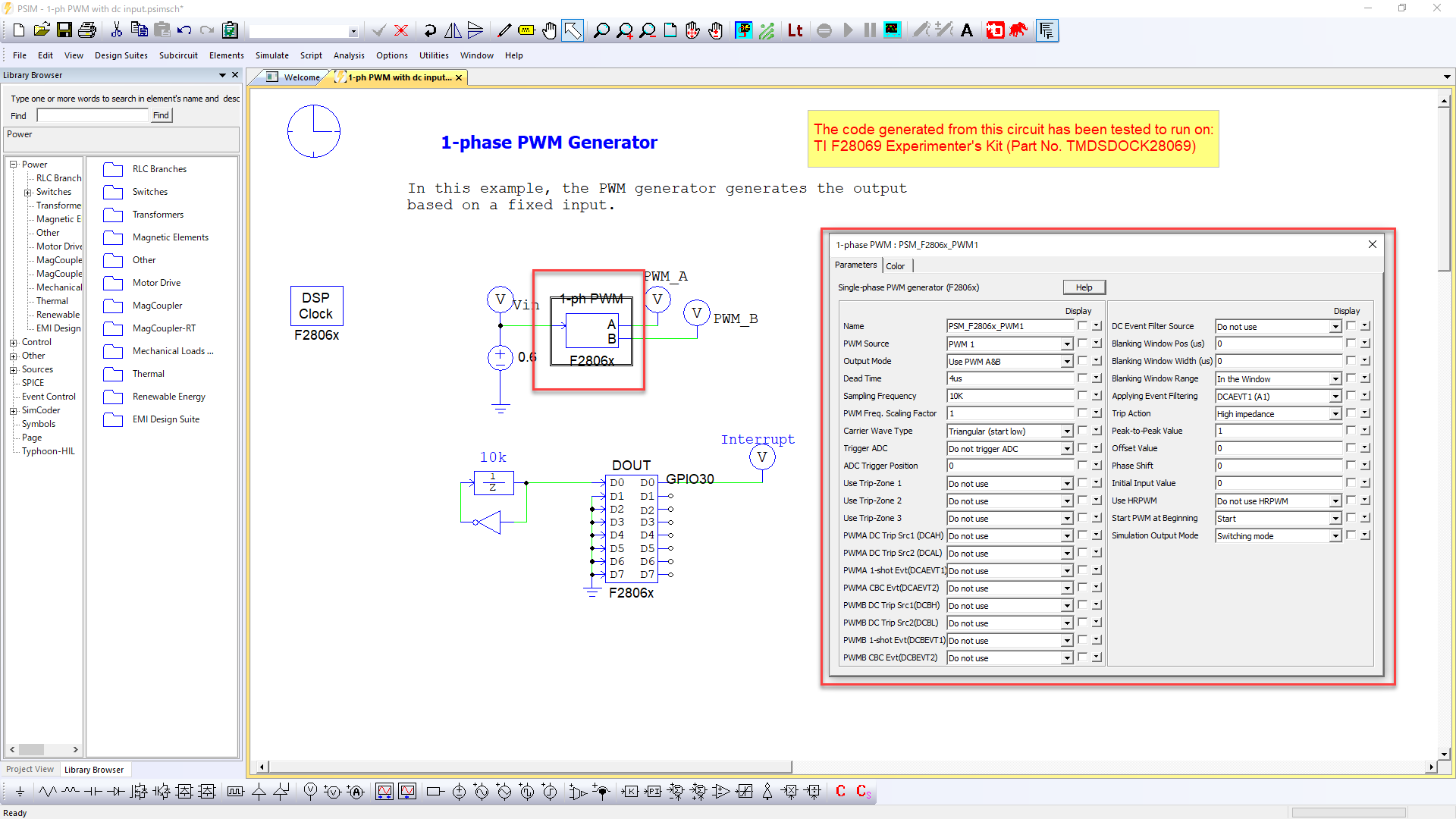Run the simulation with the play icon
The height and width of the screenshot is (819, 1456).
pyautogui.click(x=848, y=30)
